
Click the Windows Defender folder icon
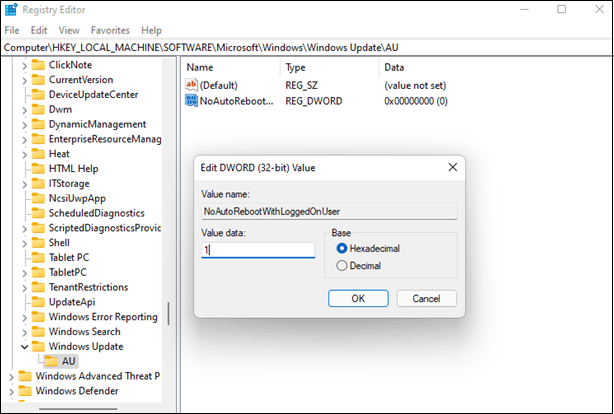24,391
